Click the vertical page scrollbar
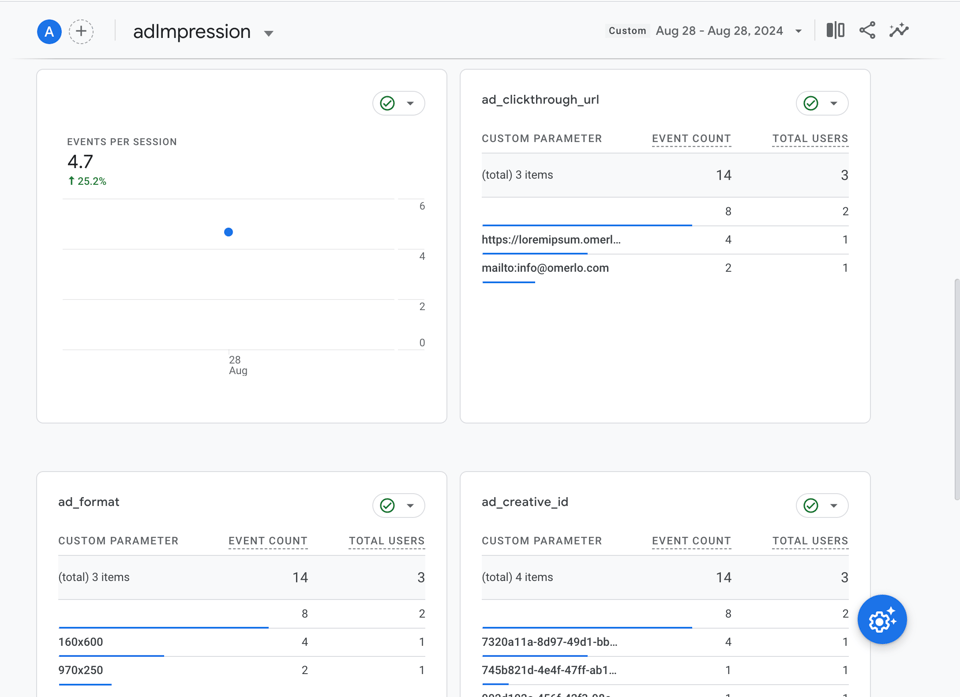Viewport: 960px width, 697px height. pyautogui.click(x=956, y=390)
